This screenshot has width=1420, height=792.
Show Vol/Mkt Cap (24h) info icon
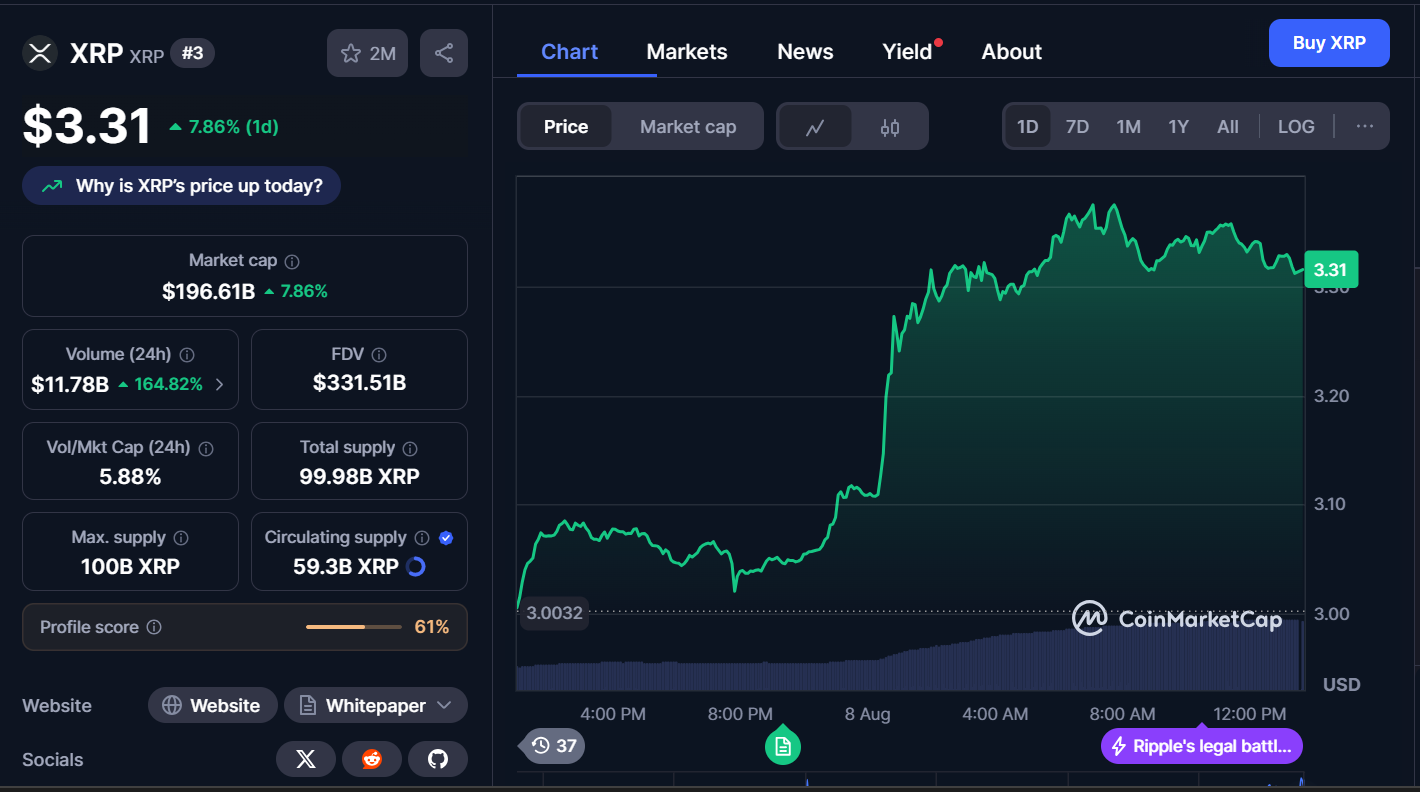[206, 448]
